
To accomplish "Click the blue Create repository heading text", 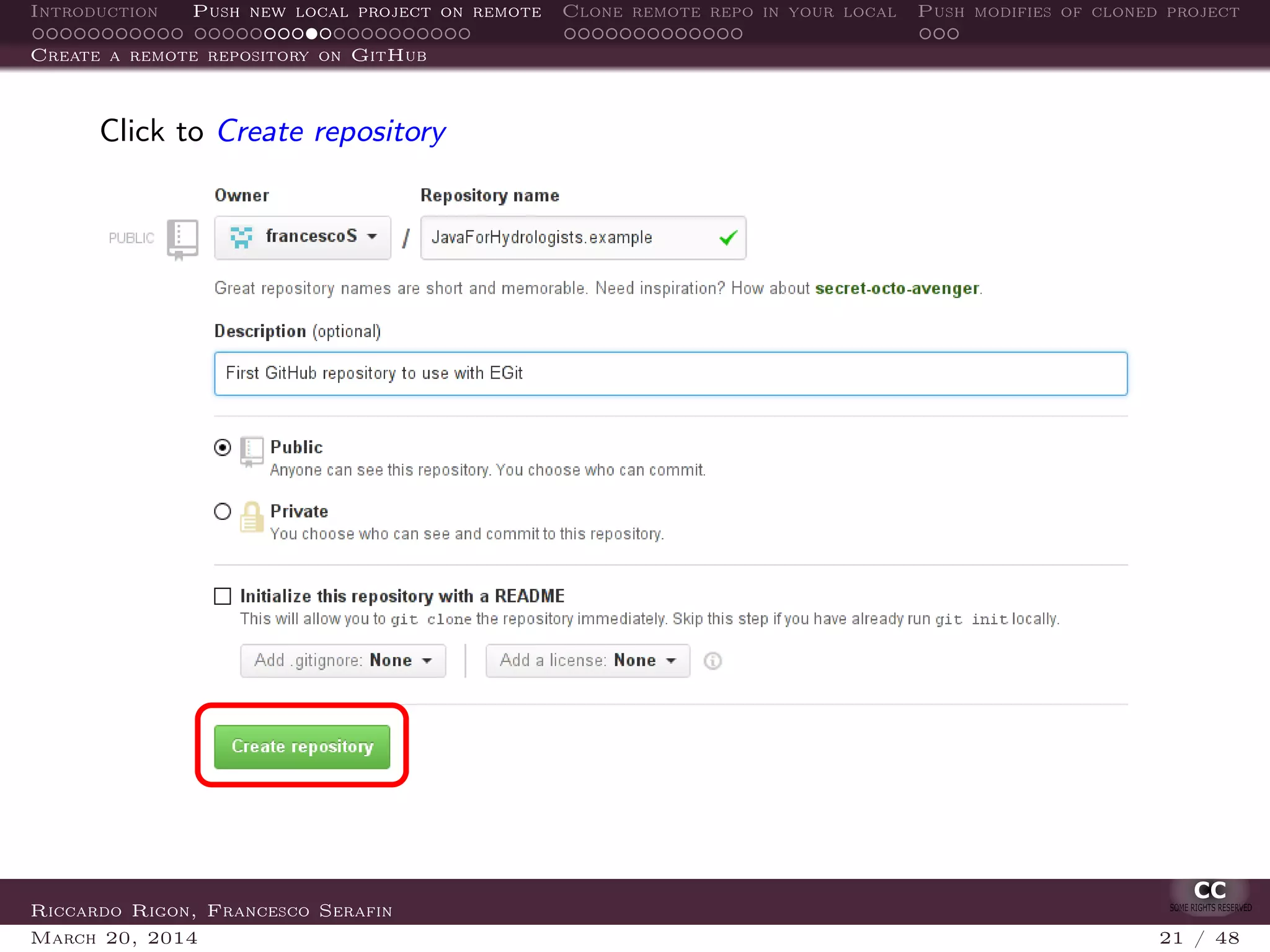I will click(331, 132).
